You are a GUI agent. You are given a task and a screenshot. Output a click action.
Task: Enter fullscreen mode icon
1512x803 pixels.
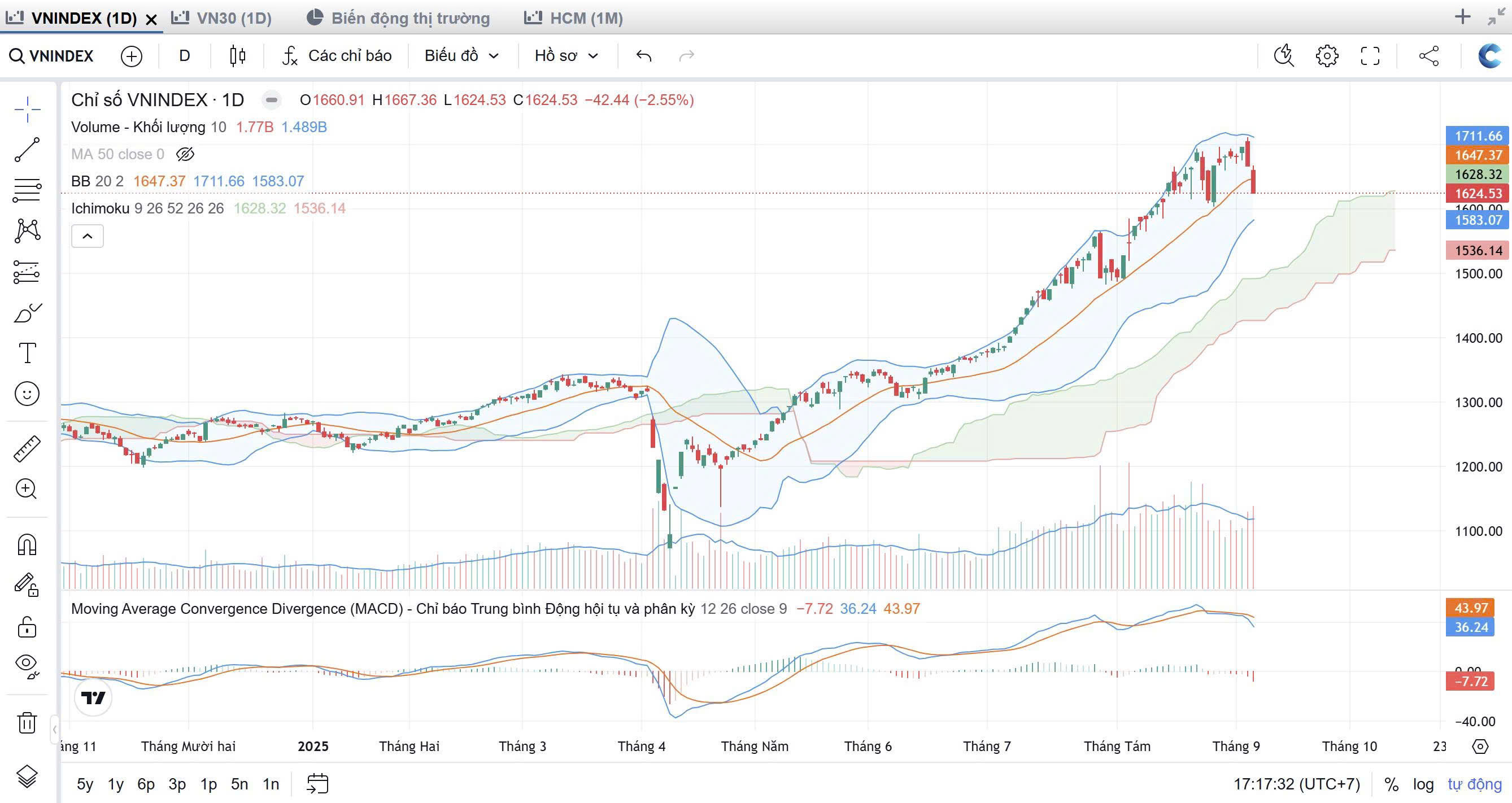point(1370,56)
